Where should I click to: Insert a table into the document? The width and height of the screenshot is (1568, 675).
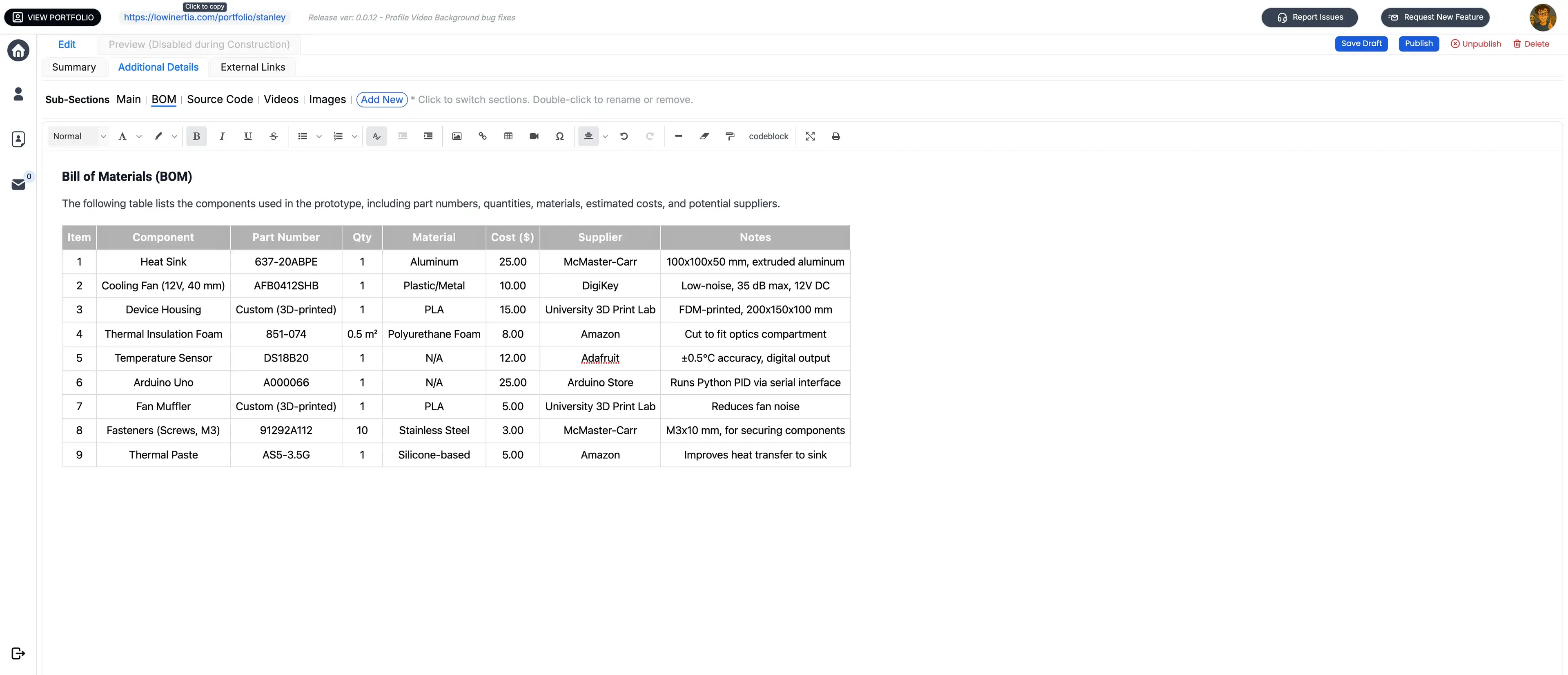[x=509, y=136]
